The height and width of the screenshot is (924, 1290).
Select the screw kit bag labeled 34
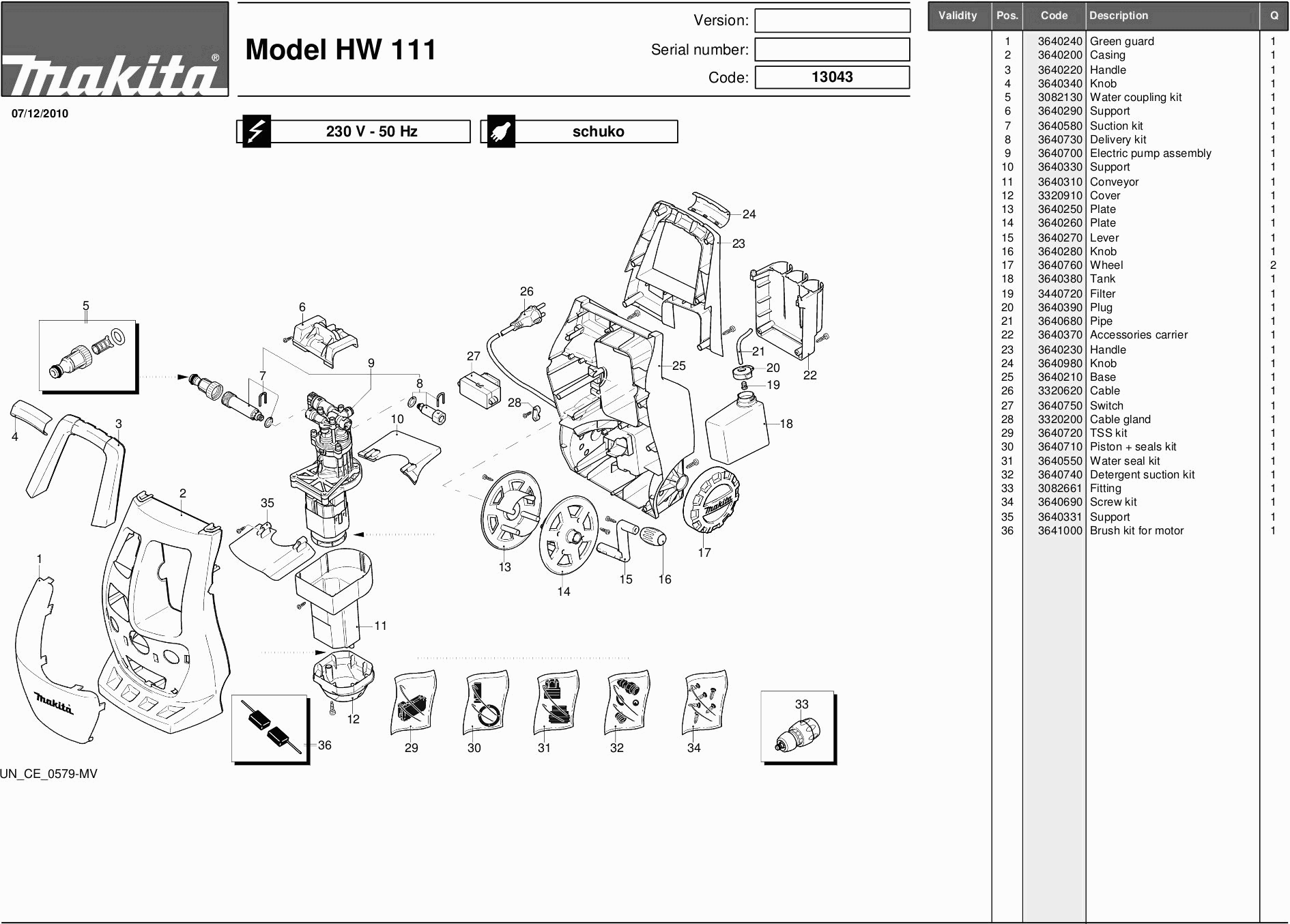[x=704, y=702]
